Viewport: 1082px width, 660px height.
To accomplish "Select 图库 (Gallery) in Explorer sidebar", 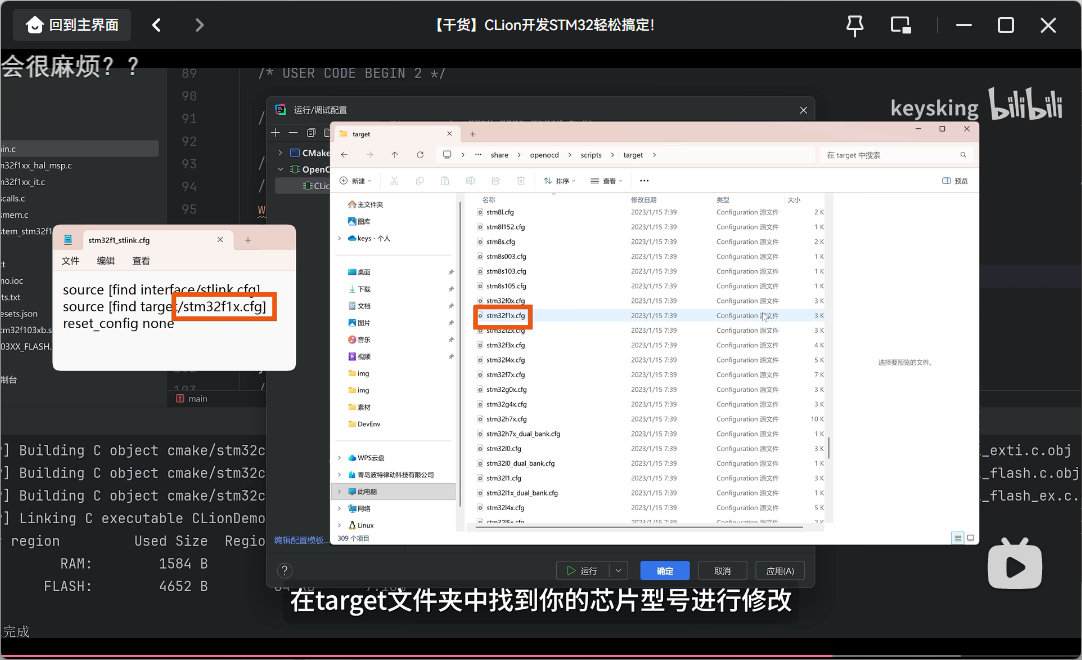I will 360,221.
